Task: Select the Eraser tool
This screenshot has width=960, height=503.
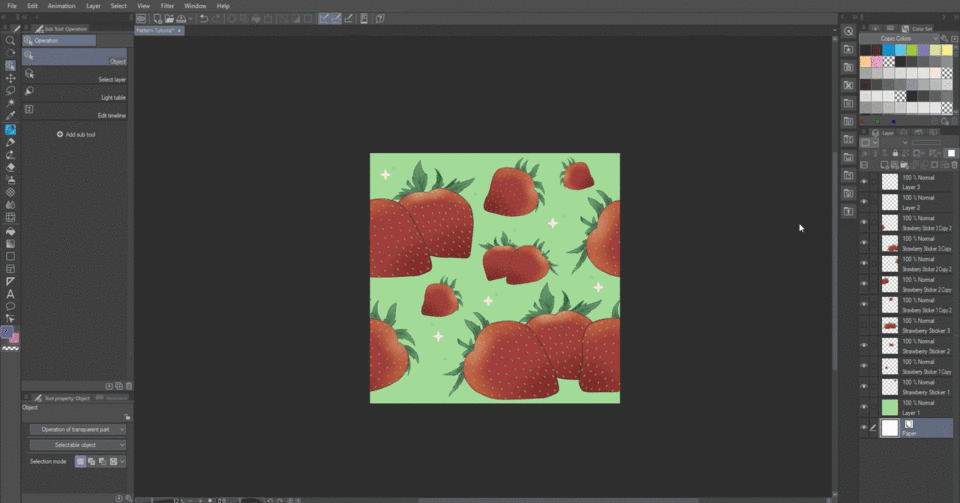Action: coord(10,167)
